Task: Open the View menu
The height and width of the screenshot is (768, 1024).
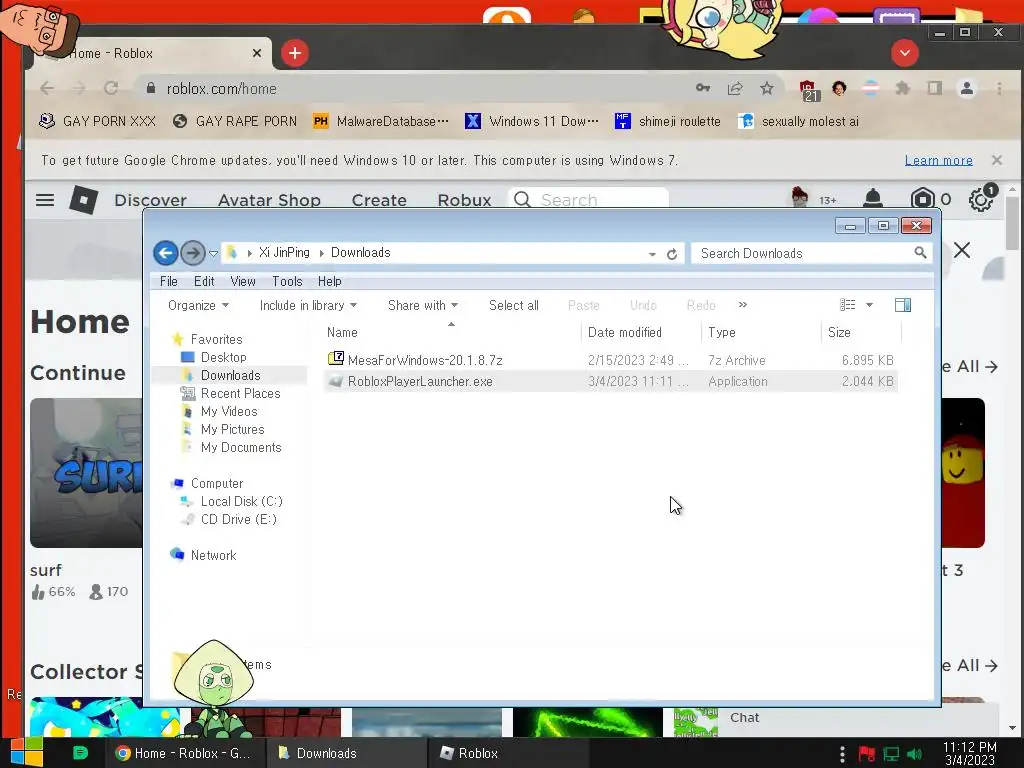Action: tap(242, 281)
